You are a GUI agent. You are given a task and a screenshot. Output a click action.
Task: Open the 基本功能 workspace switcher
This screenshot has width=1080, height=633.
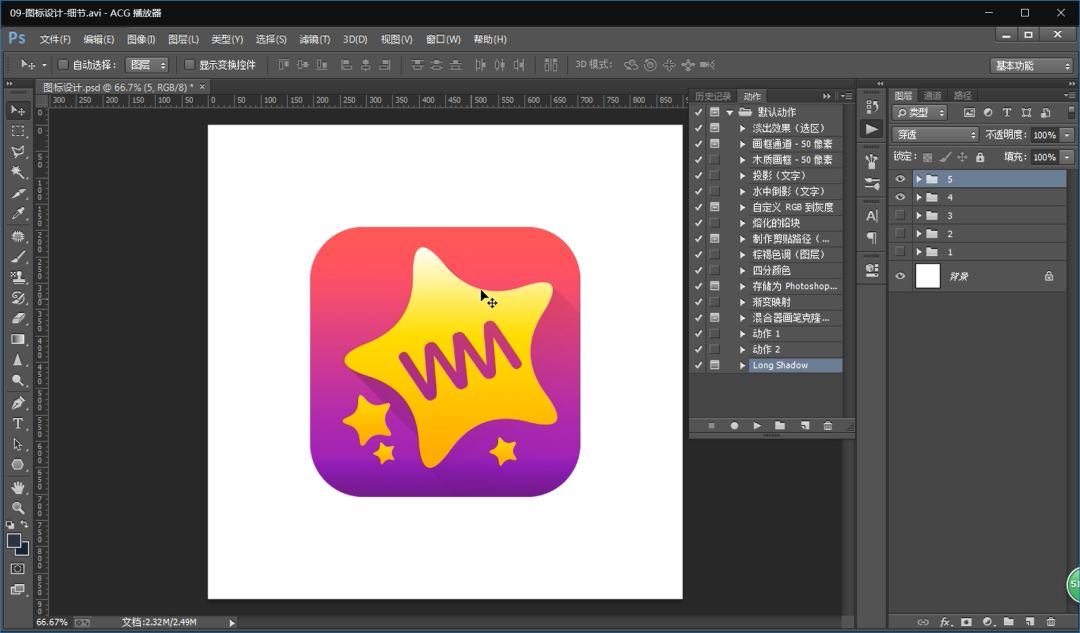(x=1031, y=66)
